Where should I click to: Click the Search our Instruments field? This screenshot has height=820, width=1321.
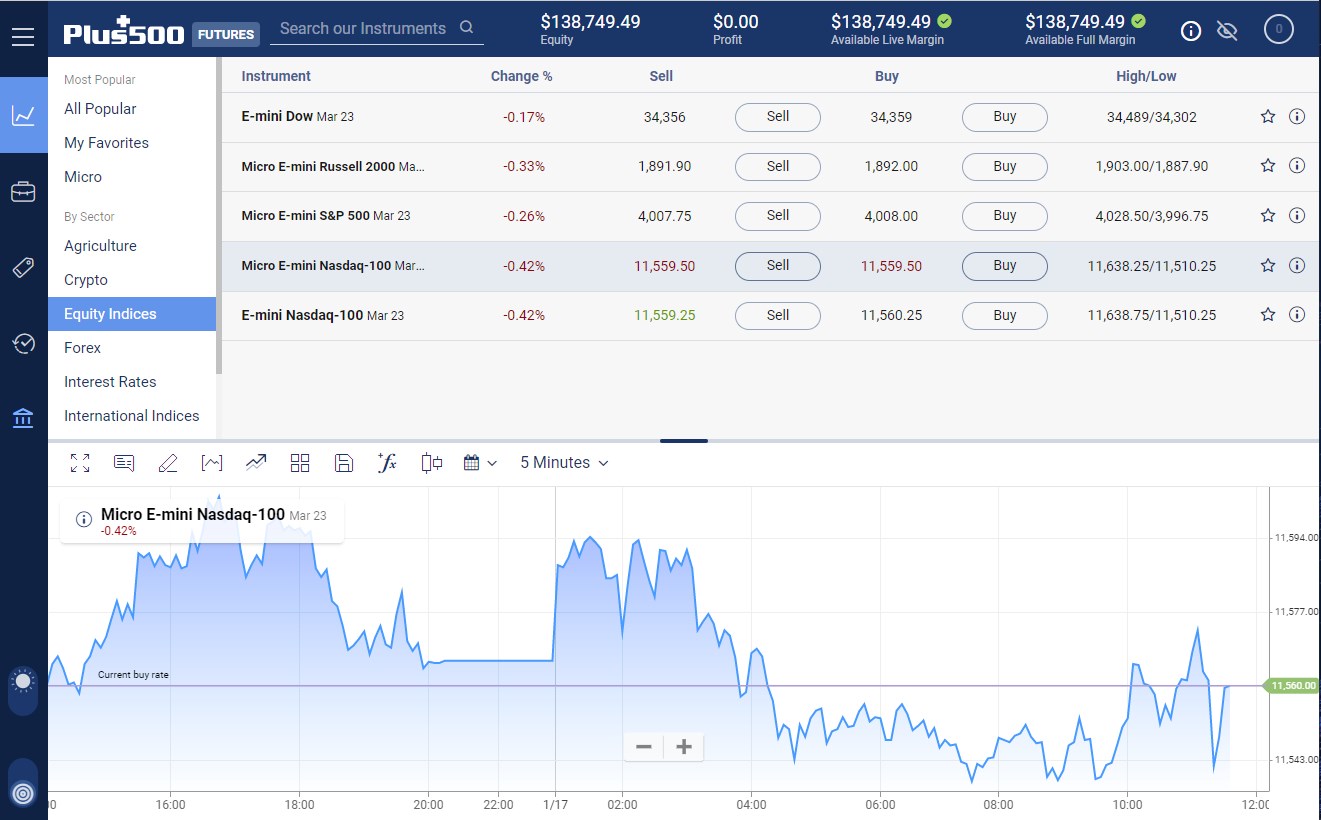365,28
